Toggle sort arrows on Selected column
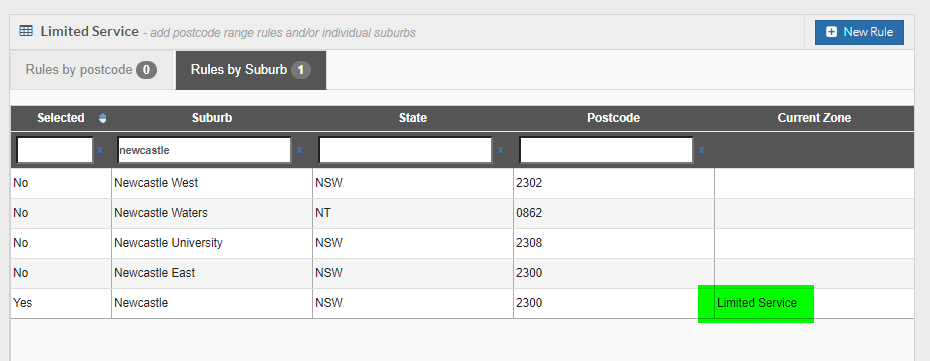Viewport: 930px width, 361px height. [x=102, y=118]
